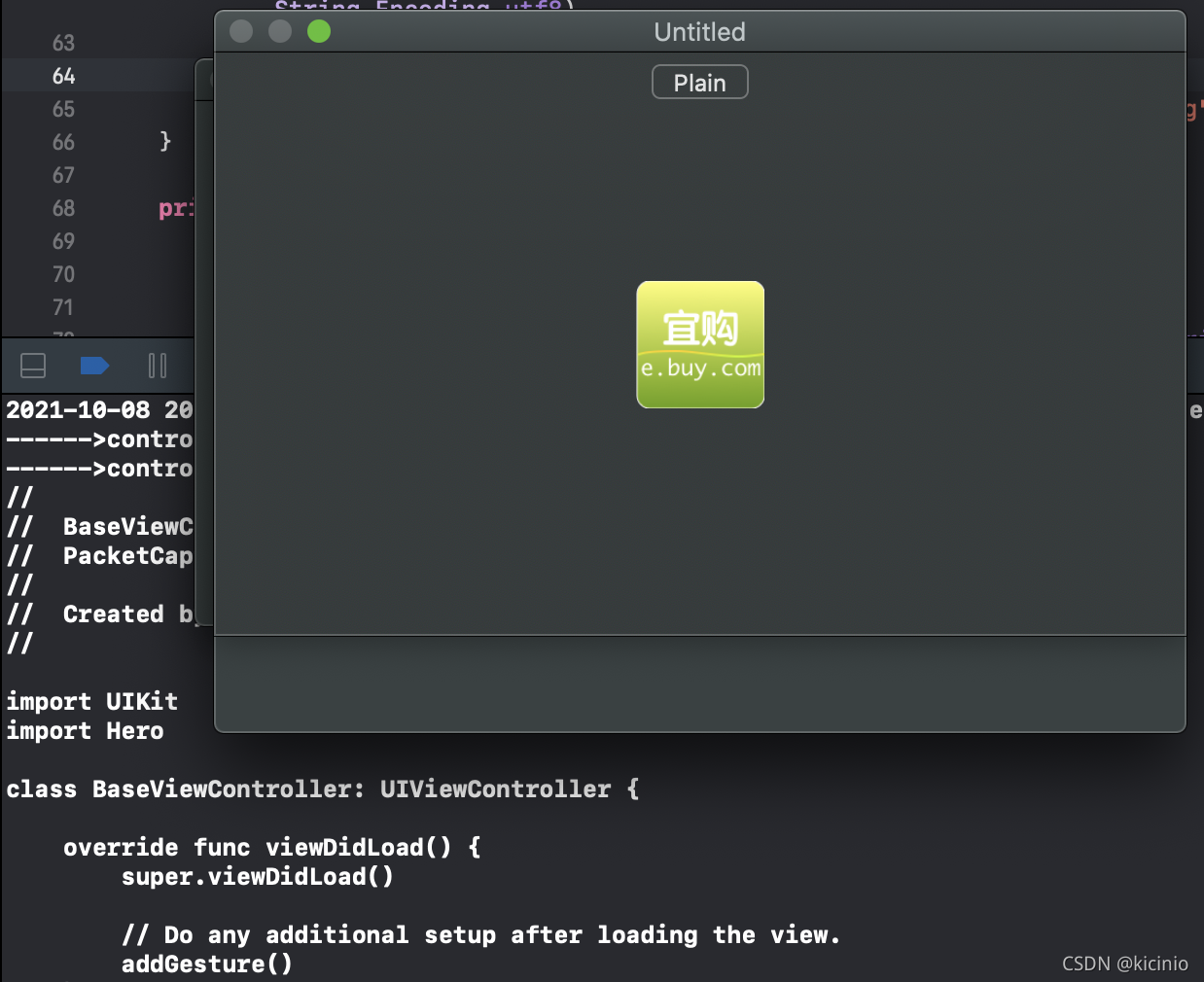1204x982 pixels.
Task: Click the first gray close button of Untitled window
Action: pyautogui.click(x=241, y=32)
